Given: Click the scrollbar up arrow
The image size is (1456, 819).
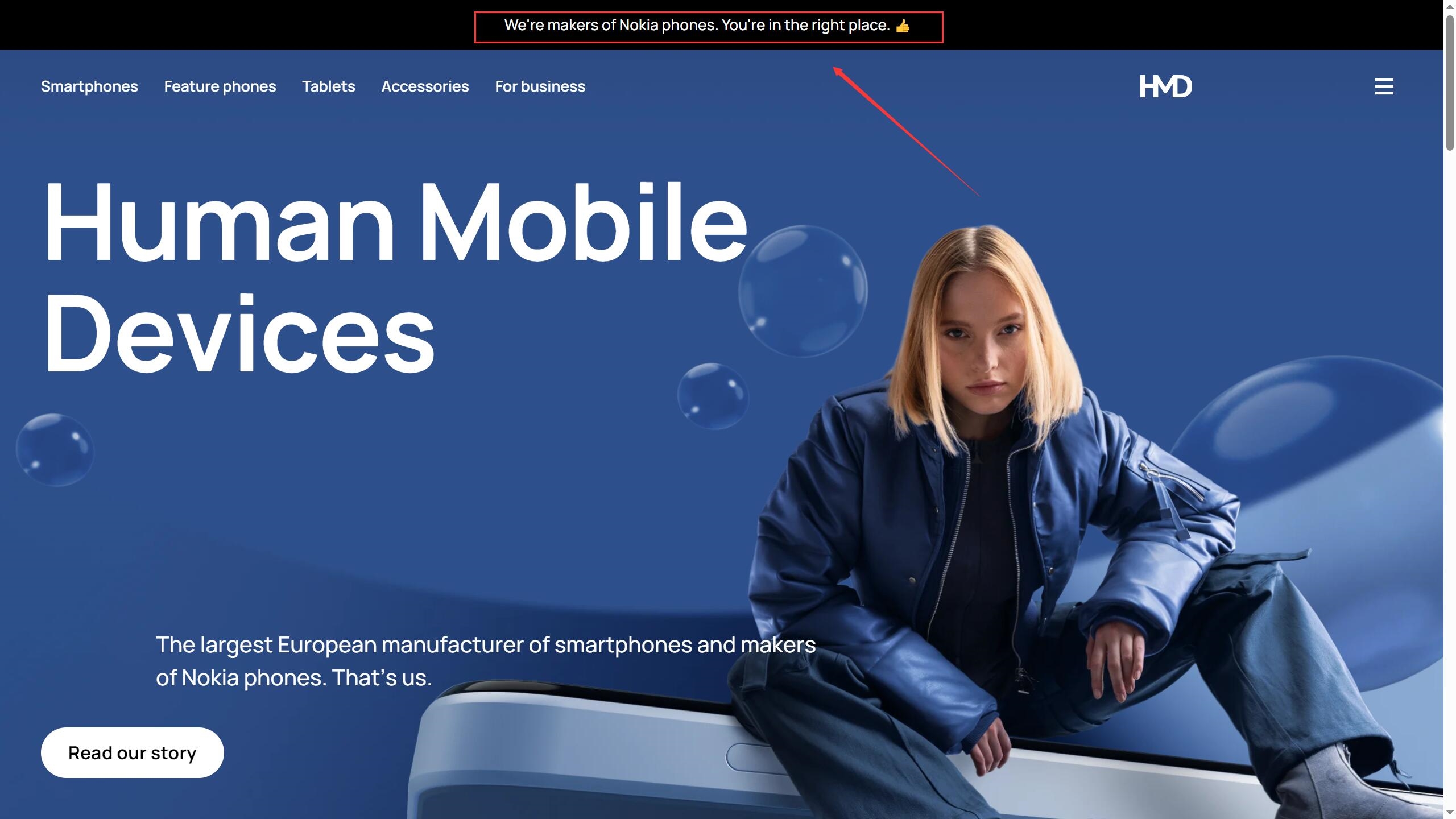Looking at the screenshot, I should [1450, 5].
